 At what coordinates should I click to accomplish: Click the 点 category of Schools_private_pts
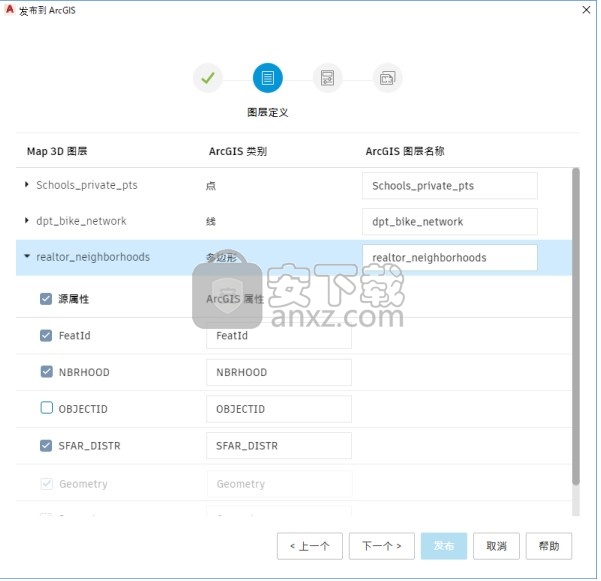(211, 186)
